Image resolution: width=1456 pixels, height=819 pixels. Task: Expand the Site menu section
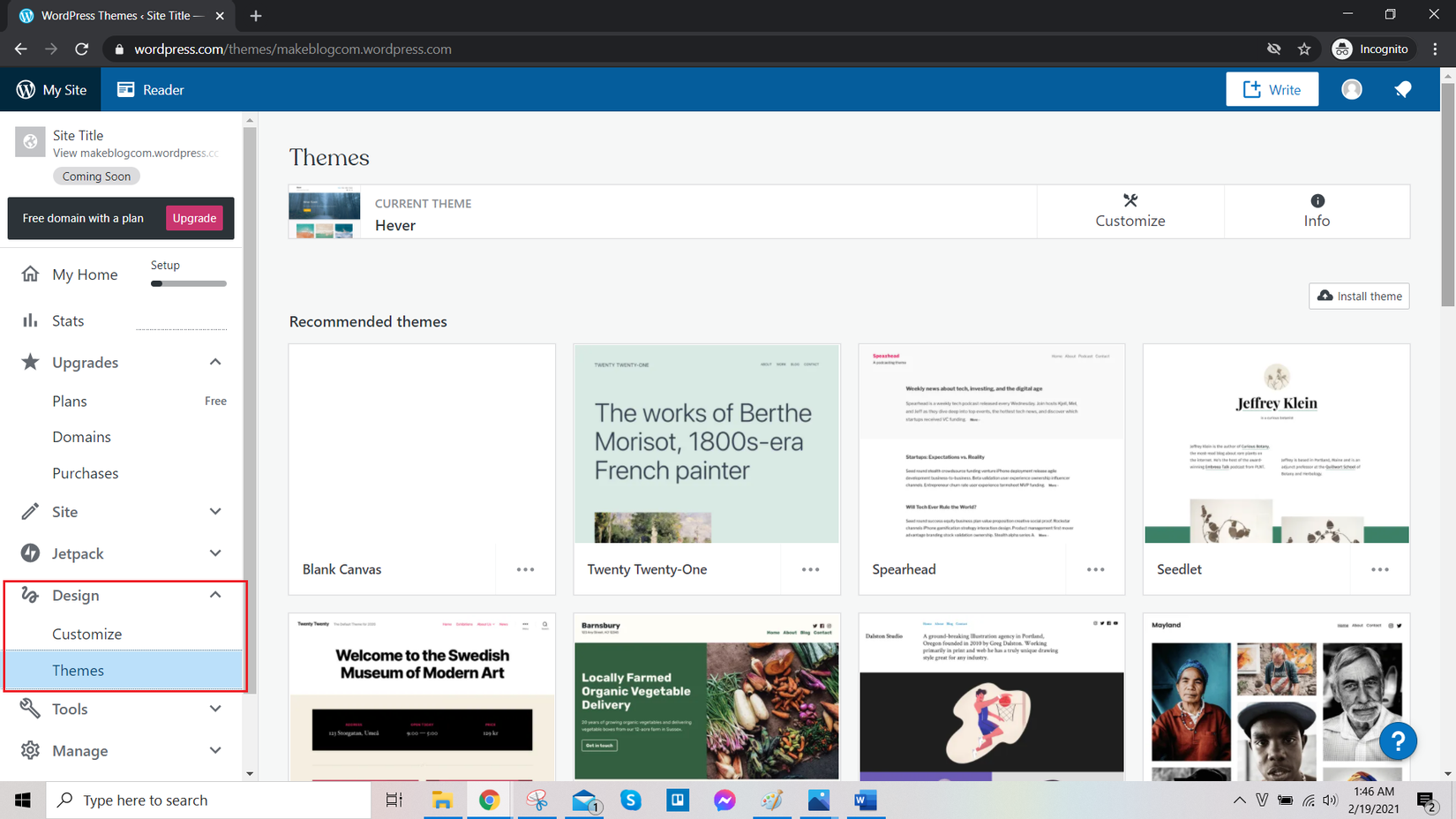(215, 512)
